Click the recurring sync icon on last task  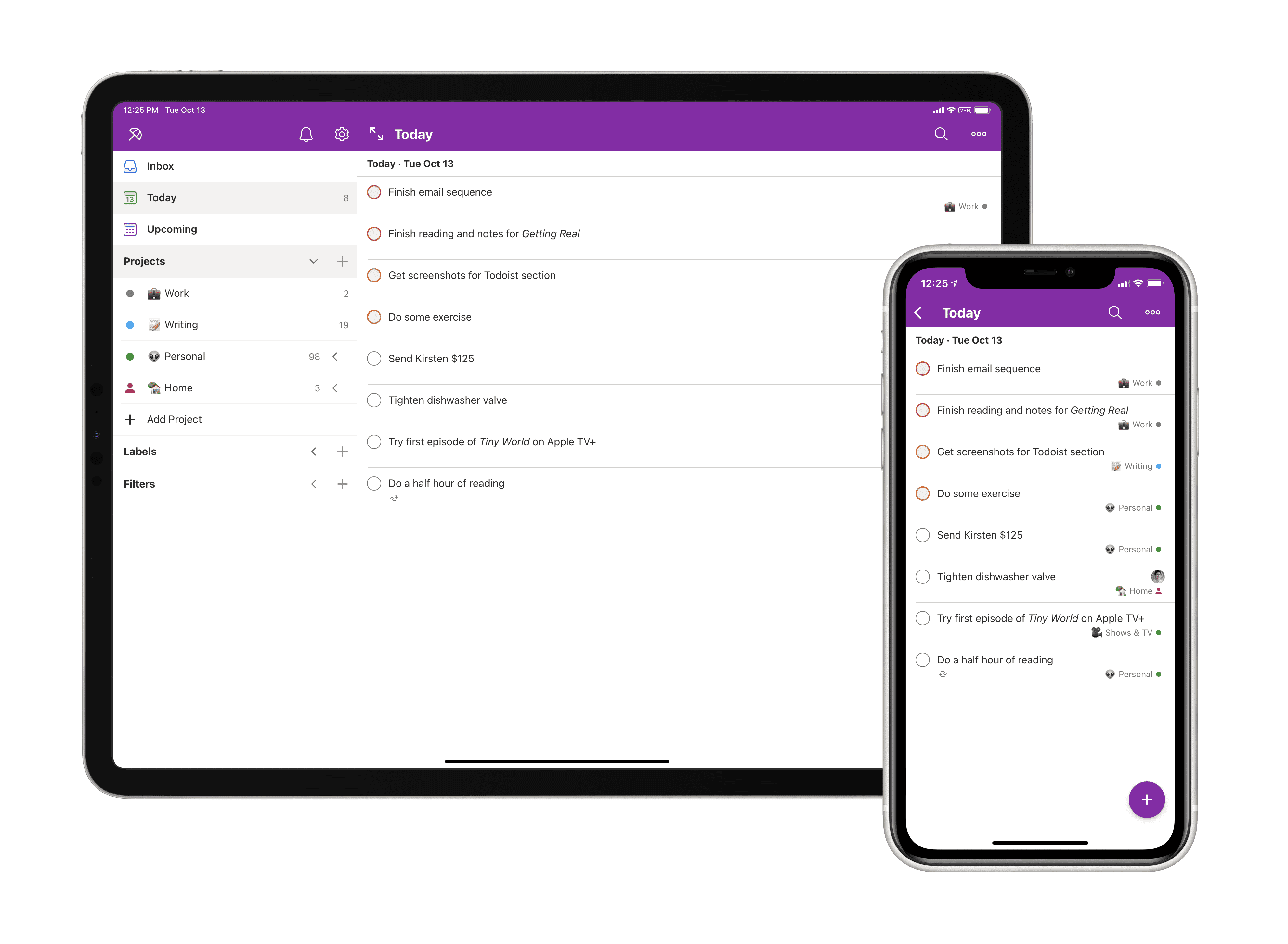tap(394, 497)
